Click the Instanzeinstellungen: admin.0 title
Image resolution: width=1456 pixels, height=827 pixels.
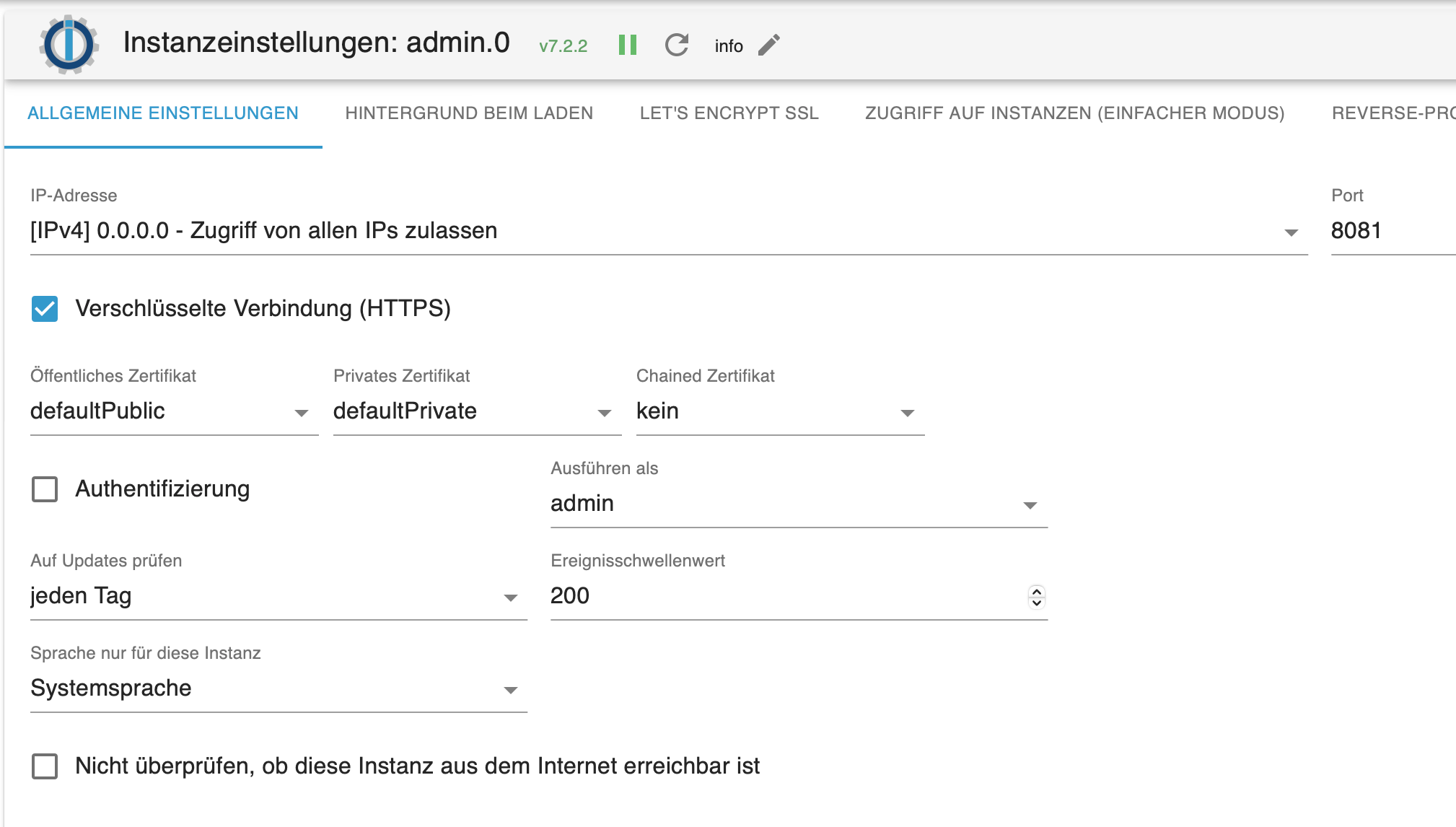coord(316,43)
